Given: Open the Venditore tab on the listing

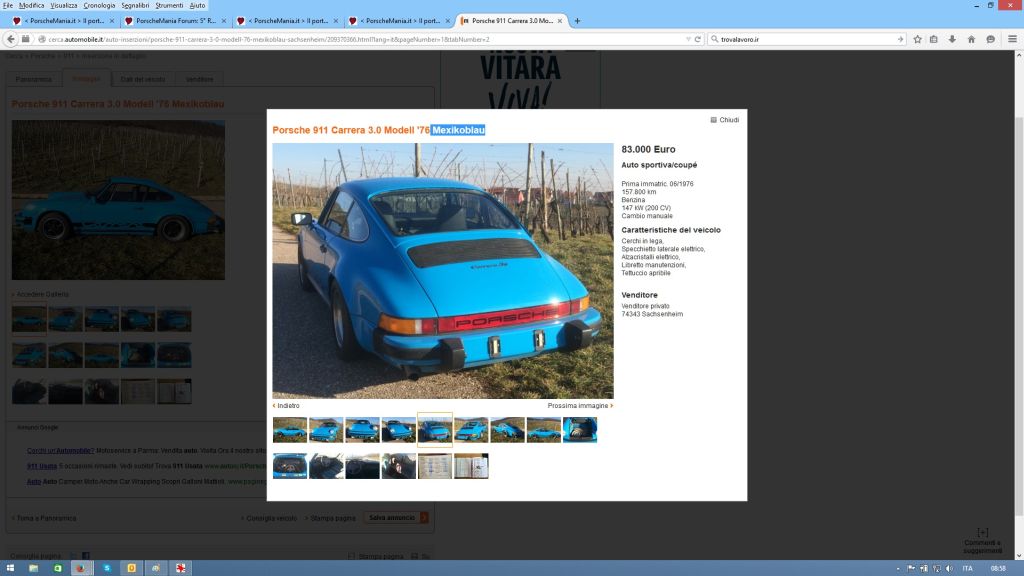Looking at the screenshot, I should pos(199,79).
